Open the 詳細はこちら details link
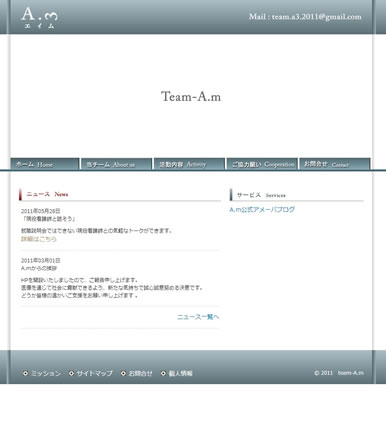 39,239
